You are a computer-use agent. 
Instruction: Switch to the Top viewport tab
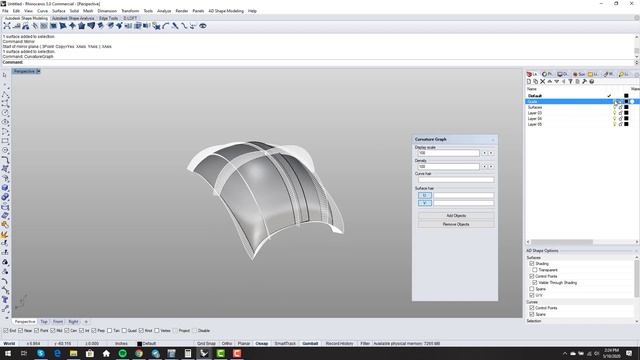(x=44, y=322)
